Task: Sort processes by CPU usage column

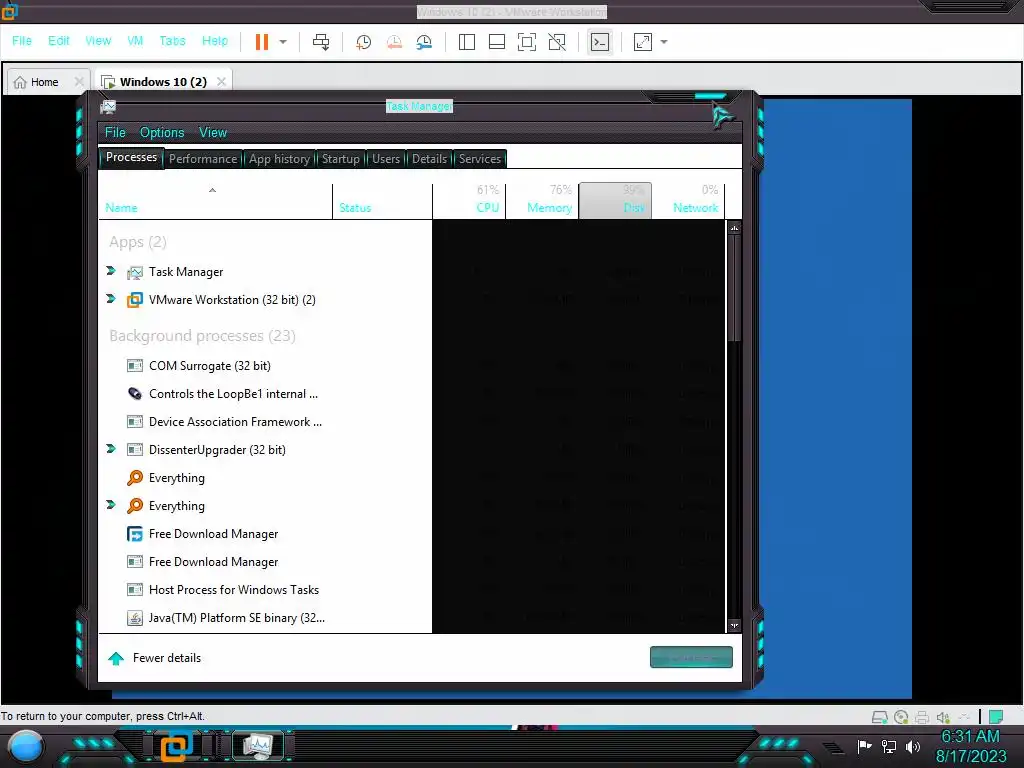Action: tap(469, 201)
